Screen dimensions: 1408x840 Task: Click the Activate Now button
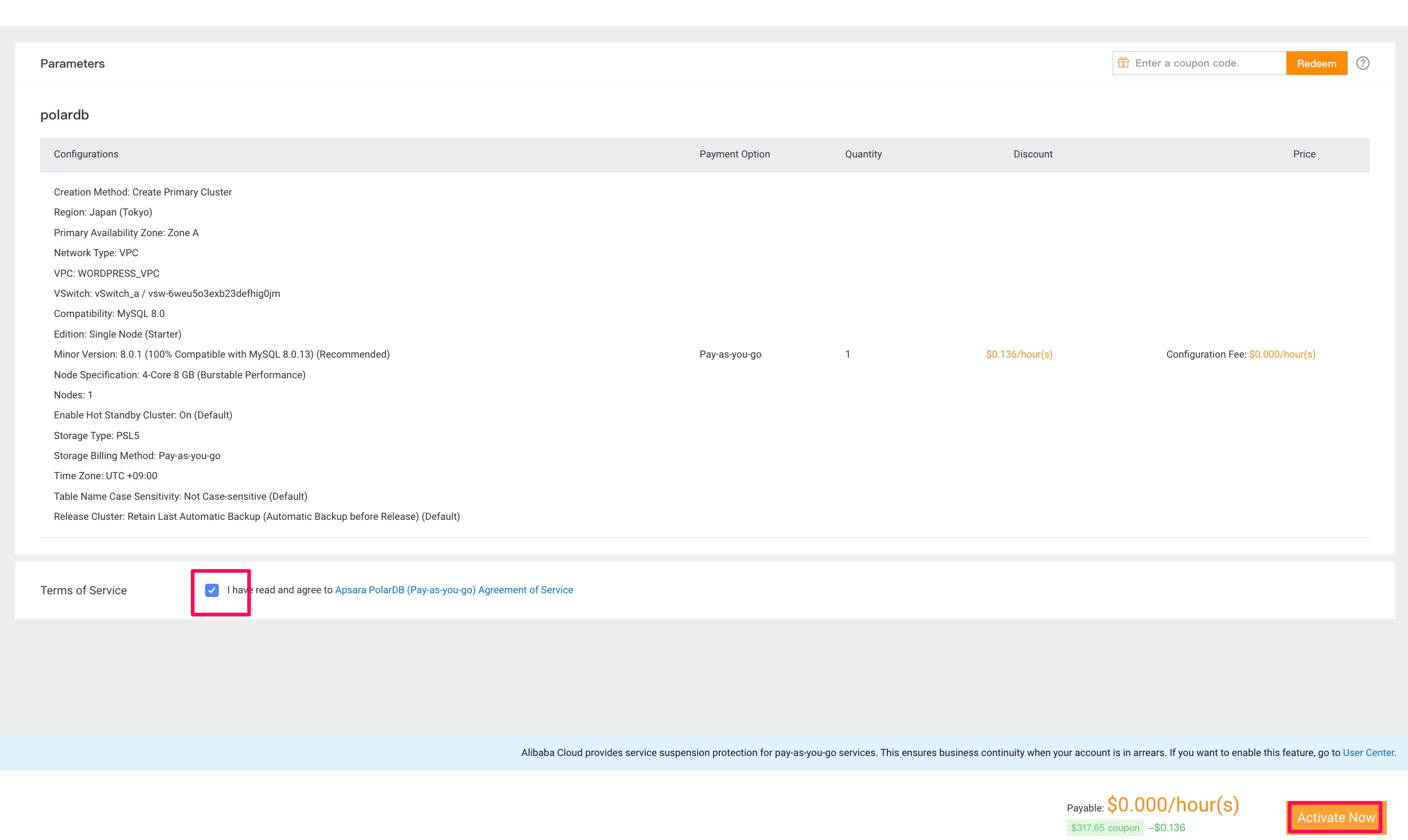(1336, 817)
